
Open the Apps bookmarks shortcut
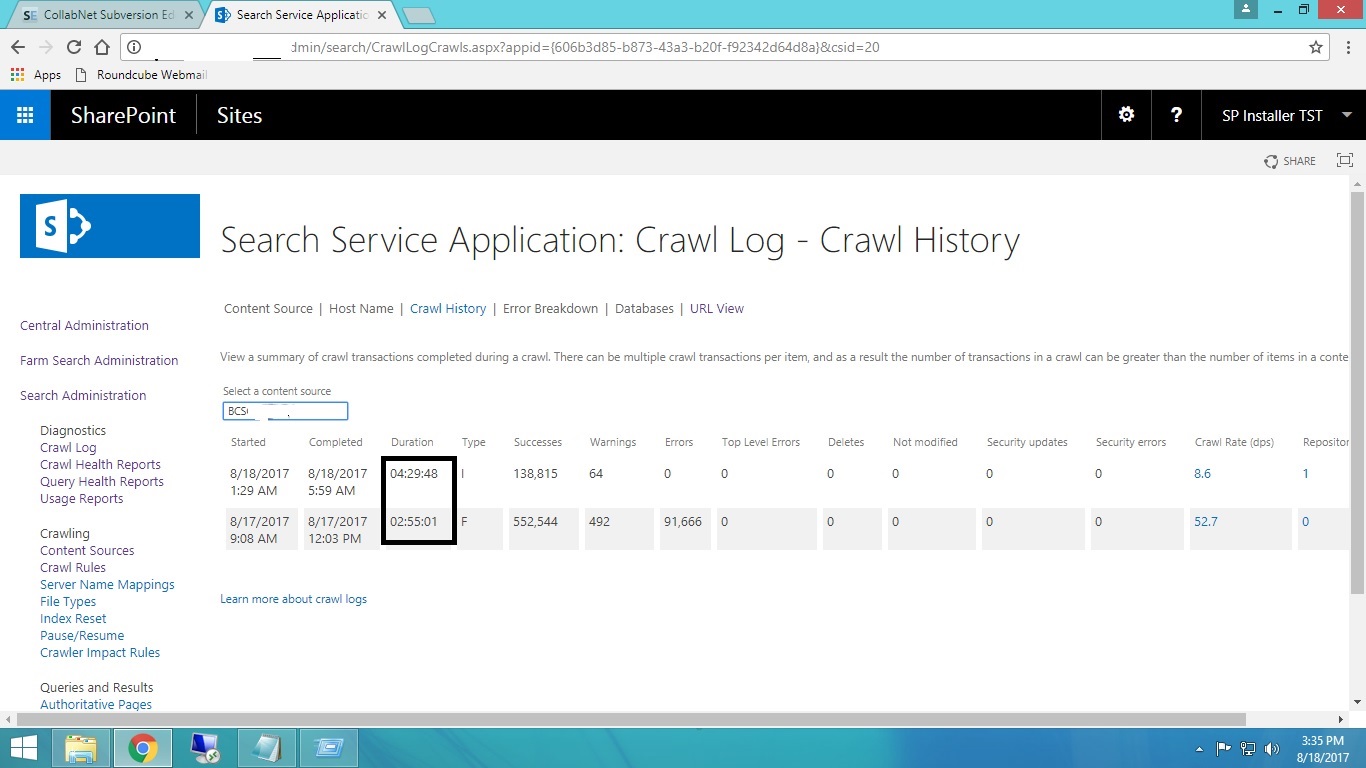(35, 75)
